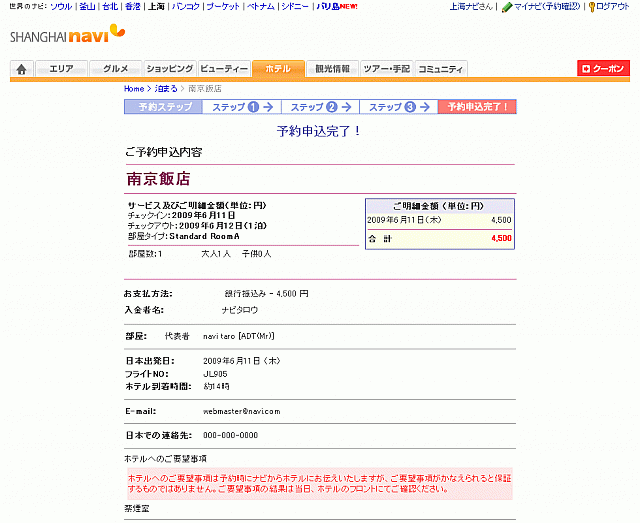Open the グルメ tab
Screen dimensions: 640x523
[x=116, y=69]
